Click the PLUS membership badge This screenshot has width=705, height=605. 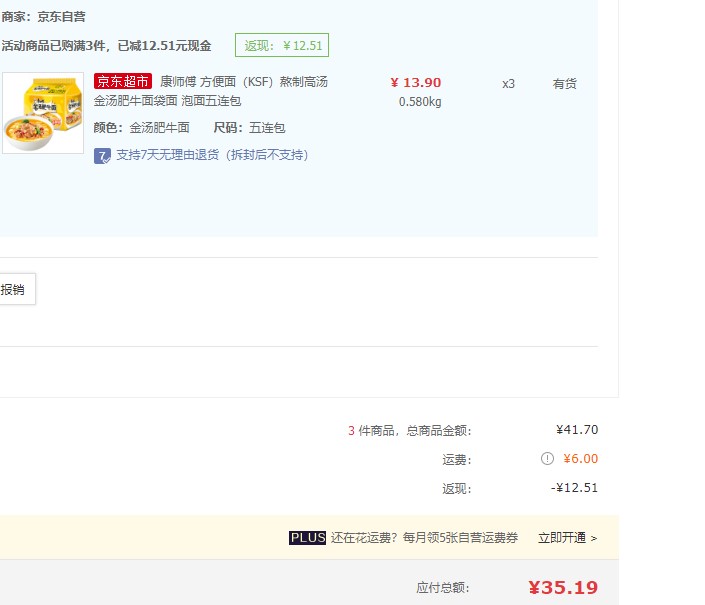tap(307, 538)
